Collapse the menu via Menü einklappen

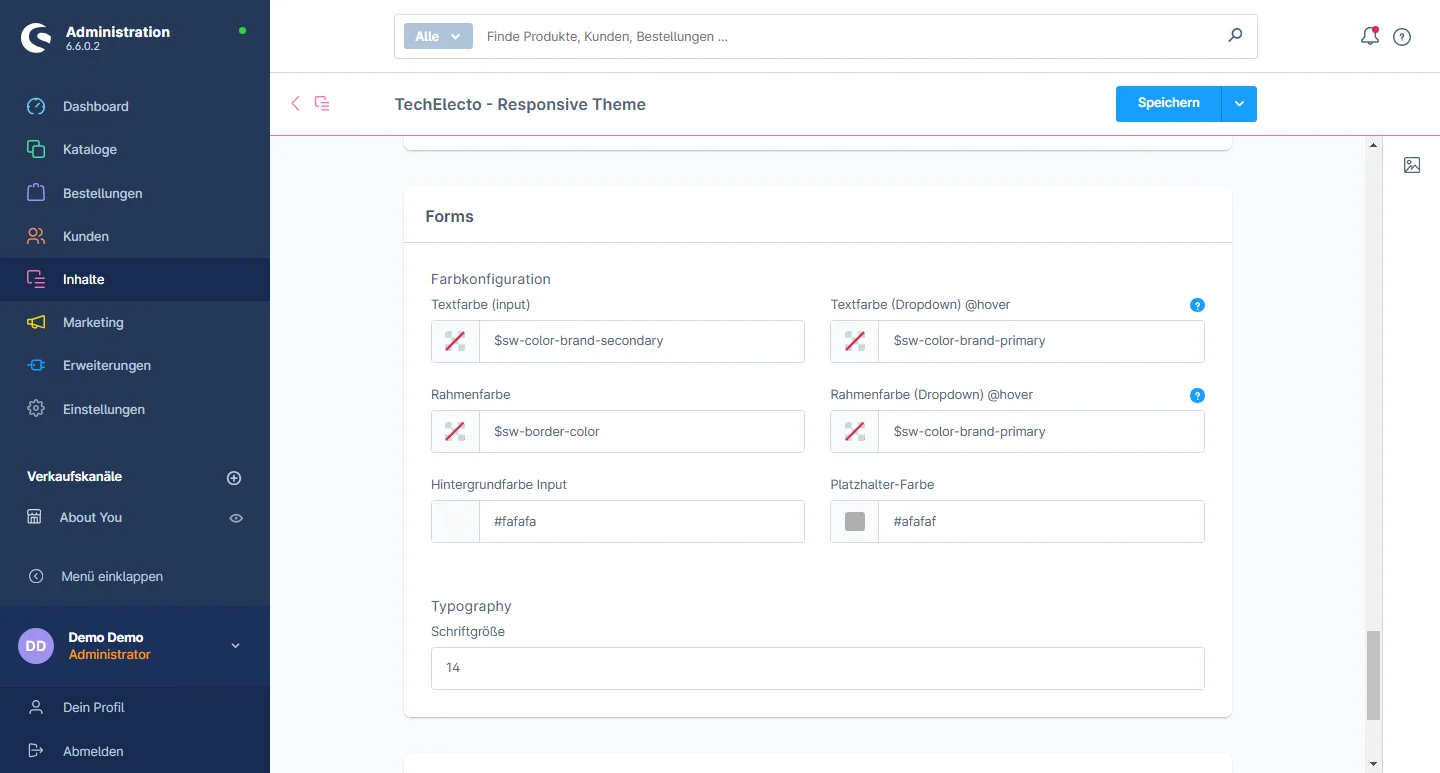tap(111, 576)
